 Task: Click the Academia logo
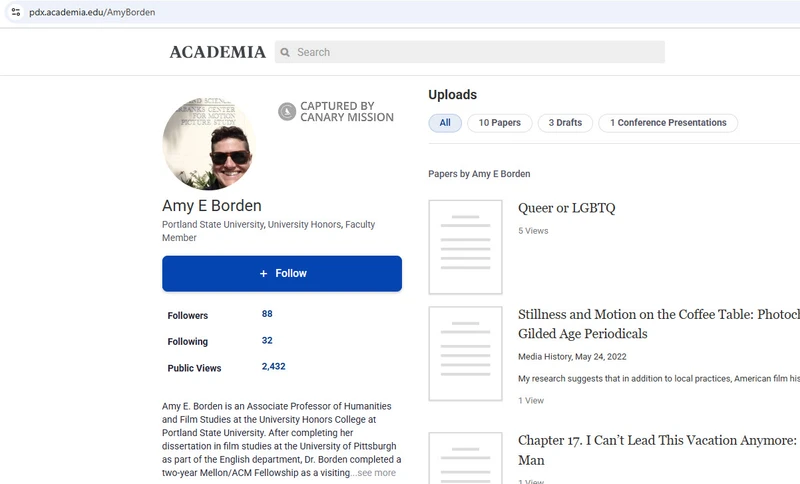point(218,52)
